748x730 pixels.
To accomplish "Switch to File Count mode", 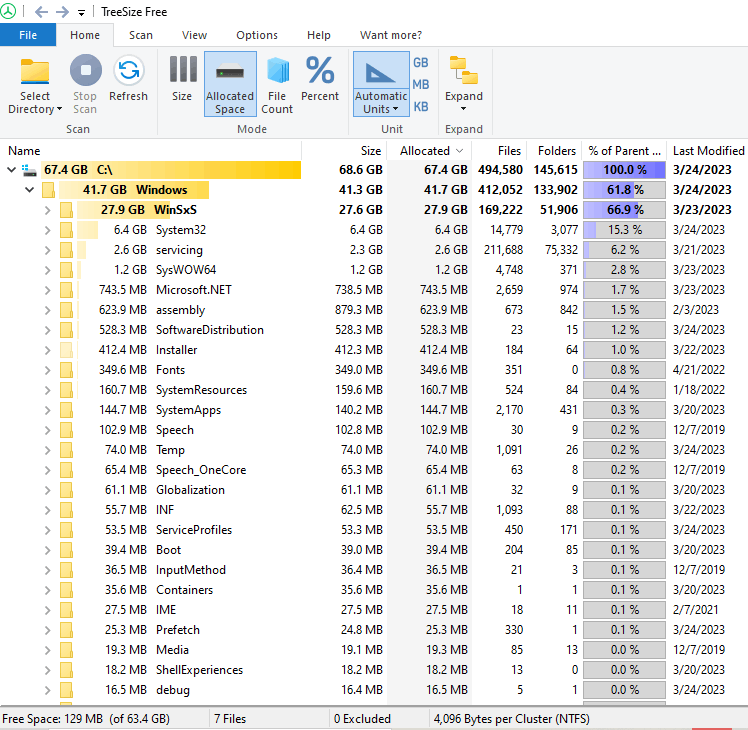I will 277,85.
